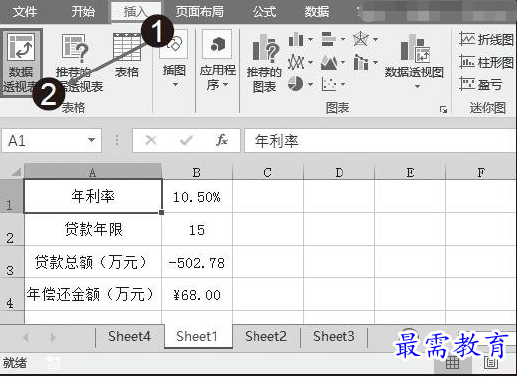Image resolution: width=517 pixels, height=377 pixels.
Task: Insert a Table (表格) from the ribbon
Action: click(127, 56)
